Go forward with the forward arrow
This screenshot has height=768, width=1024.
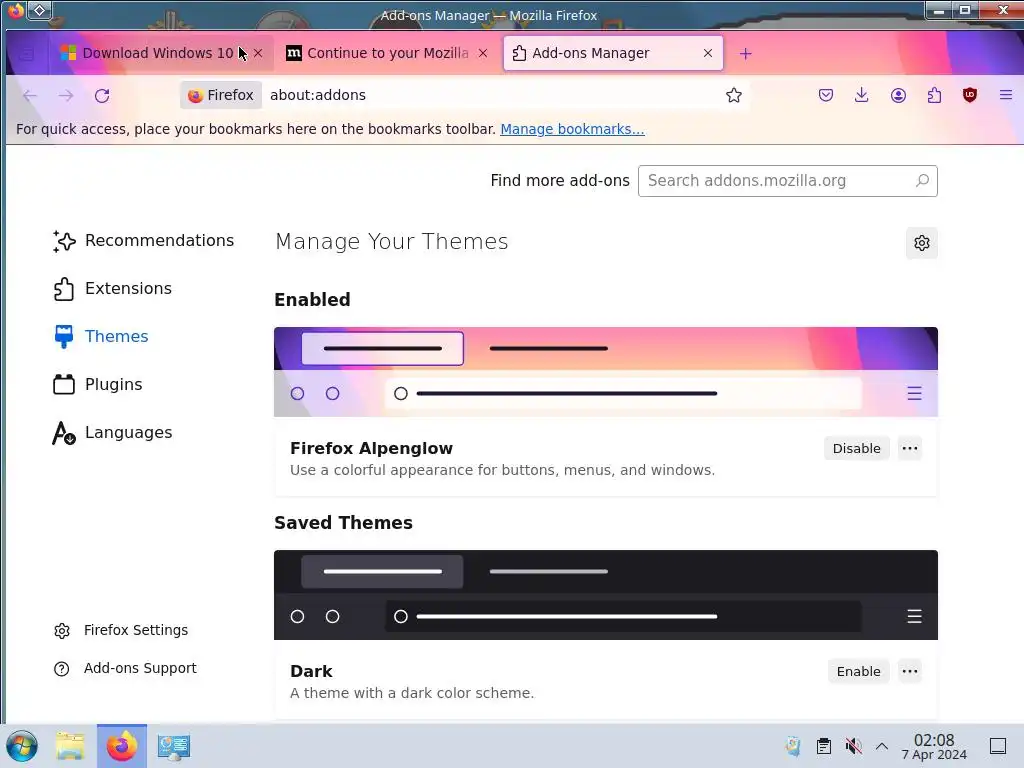point(66,96)
